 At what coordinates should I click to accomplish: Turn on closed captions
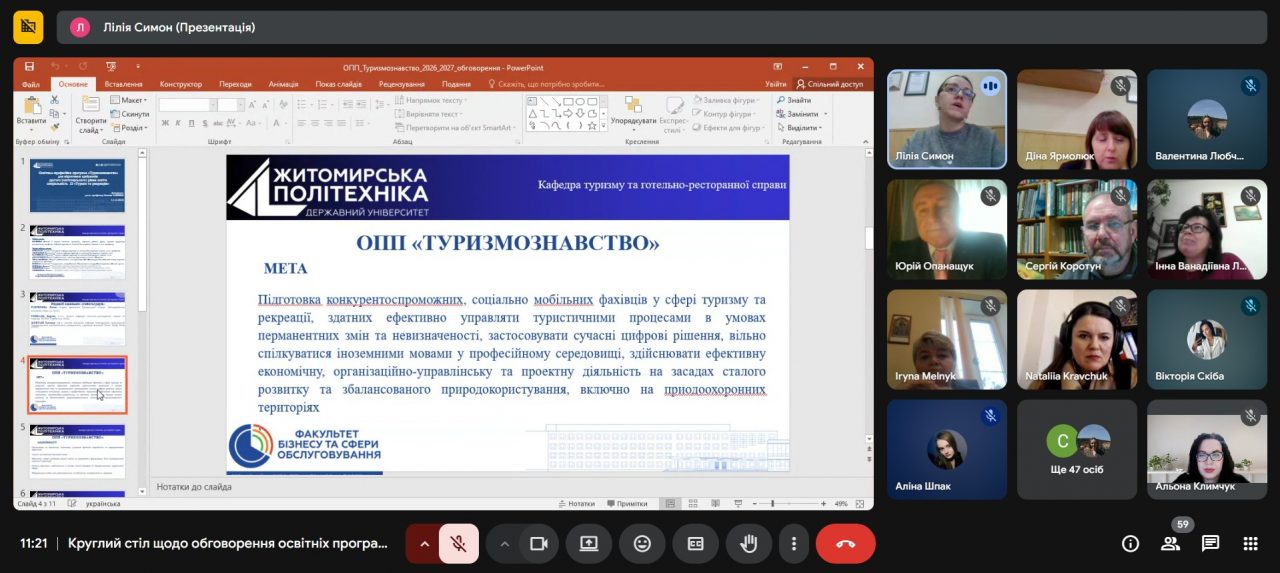click(695, 544)
